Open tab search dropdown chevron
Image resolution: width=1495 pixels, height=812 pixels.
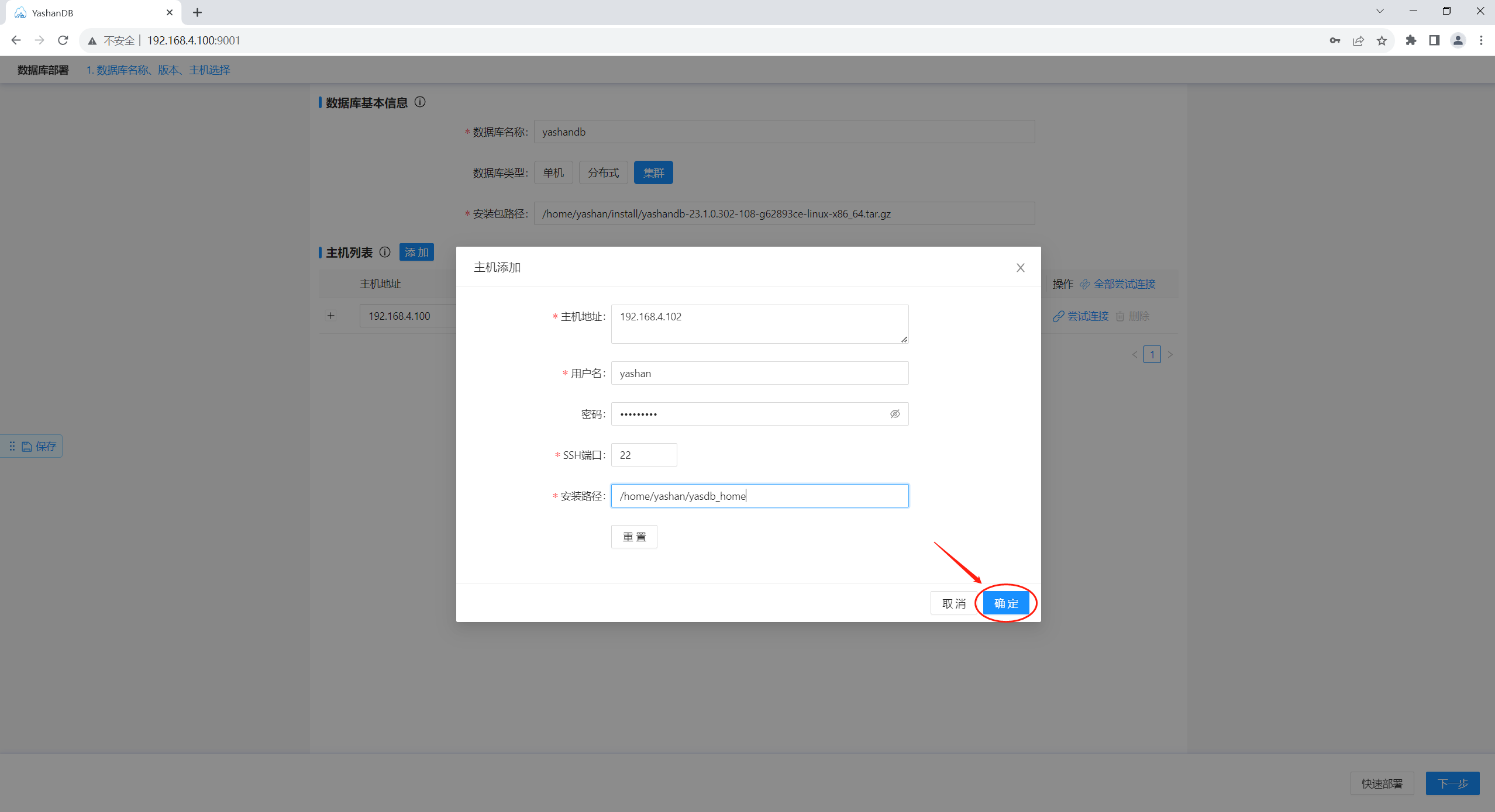pyautogui.click(x=1380, y=11)
